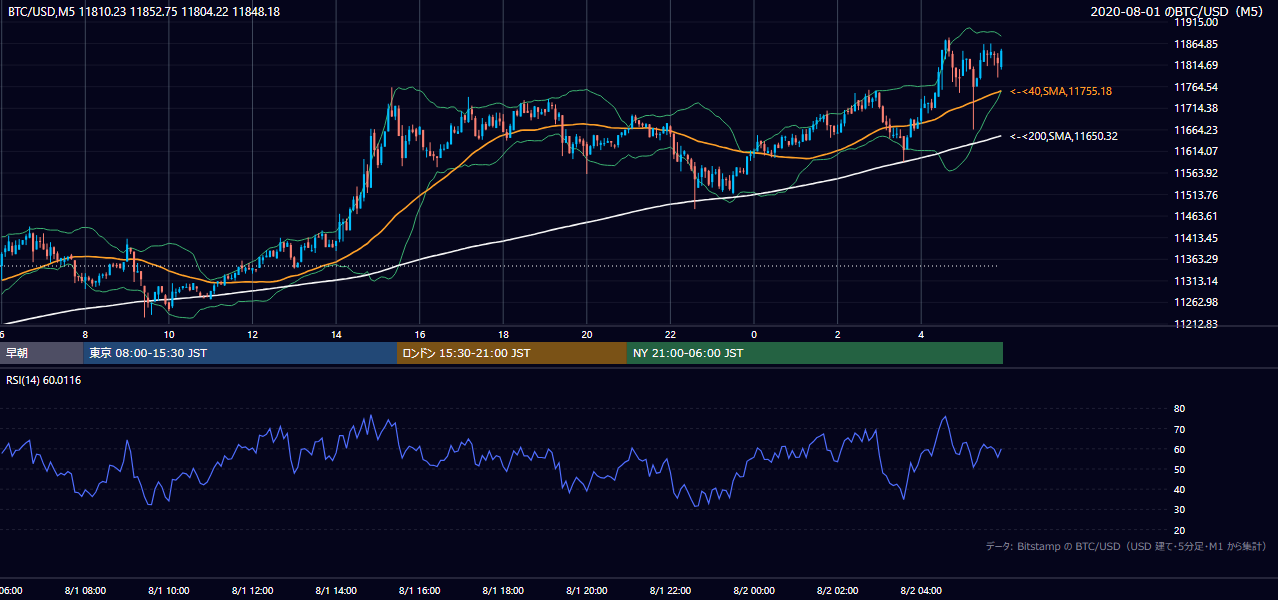Click hour tick 22 under the price chart

point(671,334)
